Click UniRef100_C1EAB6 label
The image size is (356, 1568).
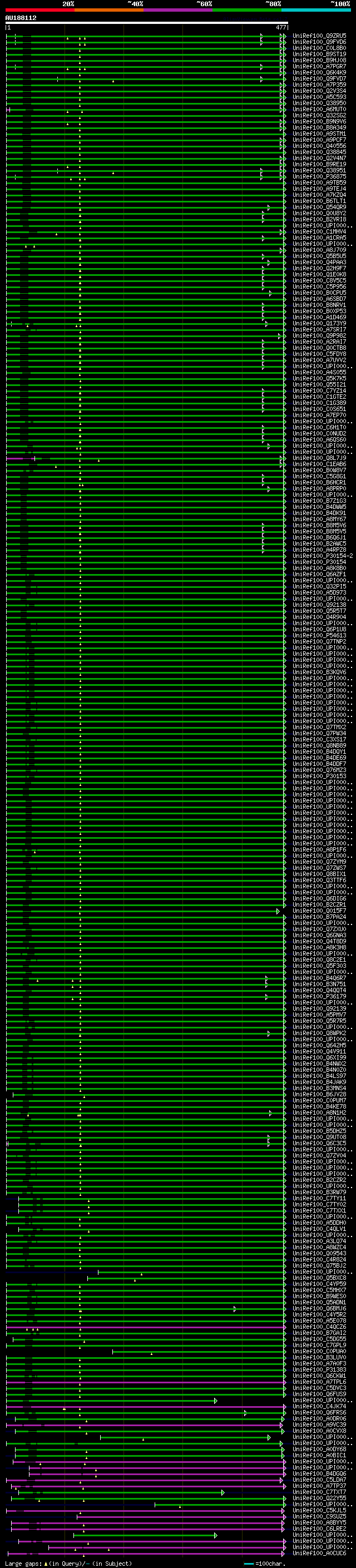[x=319, y=464]
